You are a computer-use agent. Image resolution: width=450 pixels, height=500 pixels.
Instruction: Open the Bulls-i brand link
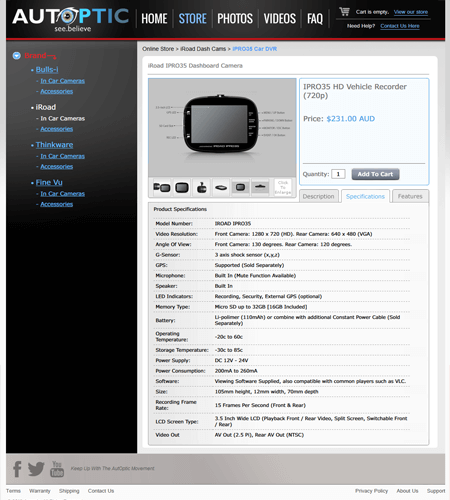tap(47, 70)
